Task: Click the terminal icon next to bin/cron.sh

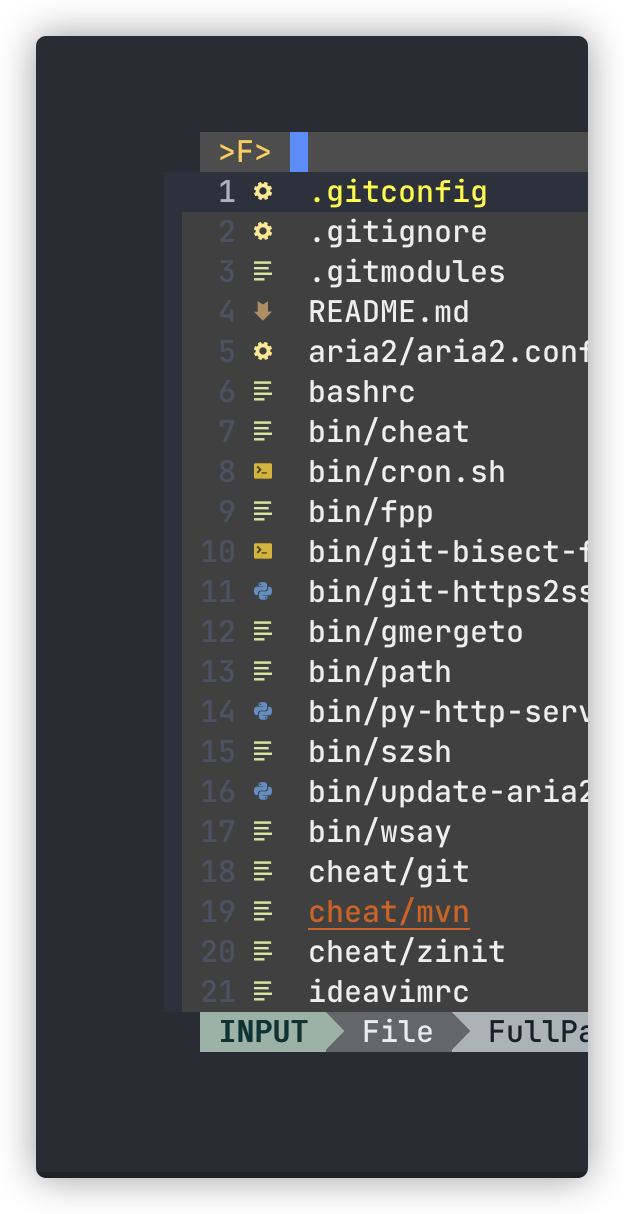Action: (262, 471)
